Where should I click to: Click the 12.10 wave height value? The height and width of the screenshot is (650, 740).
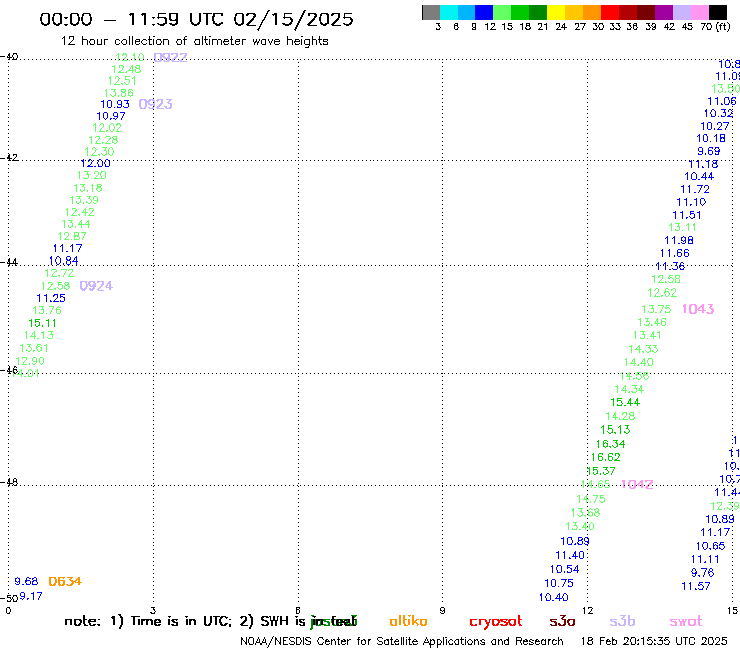point(130,57)
